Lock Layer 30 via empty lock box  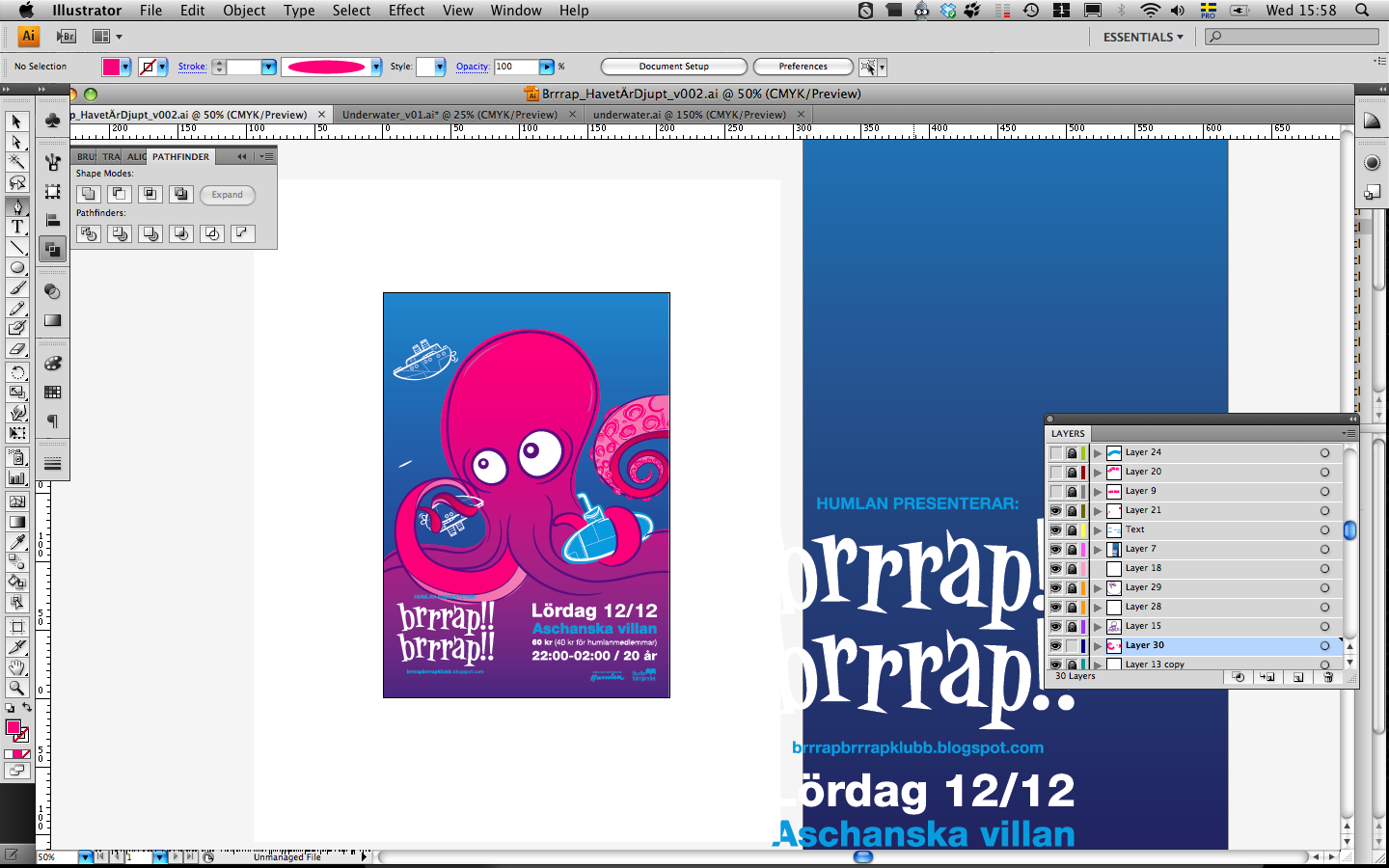coord(1072,645)
